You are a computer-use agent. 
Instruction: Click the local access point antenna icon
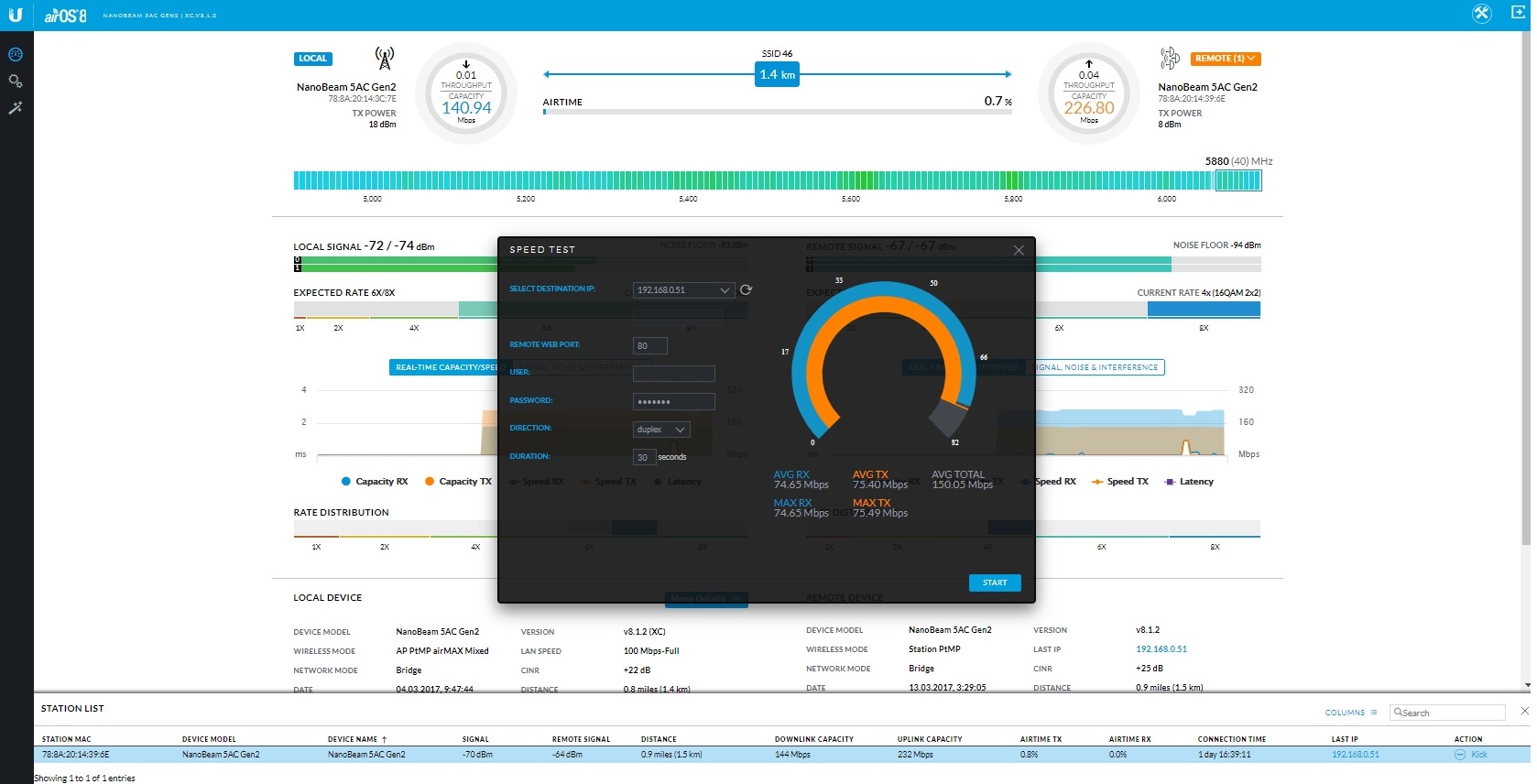(385, 59)
